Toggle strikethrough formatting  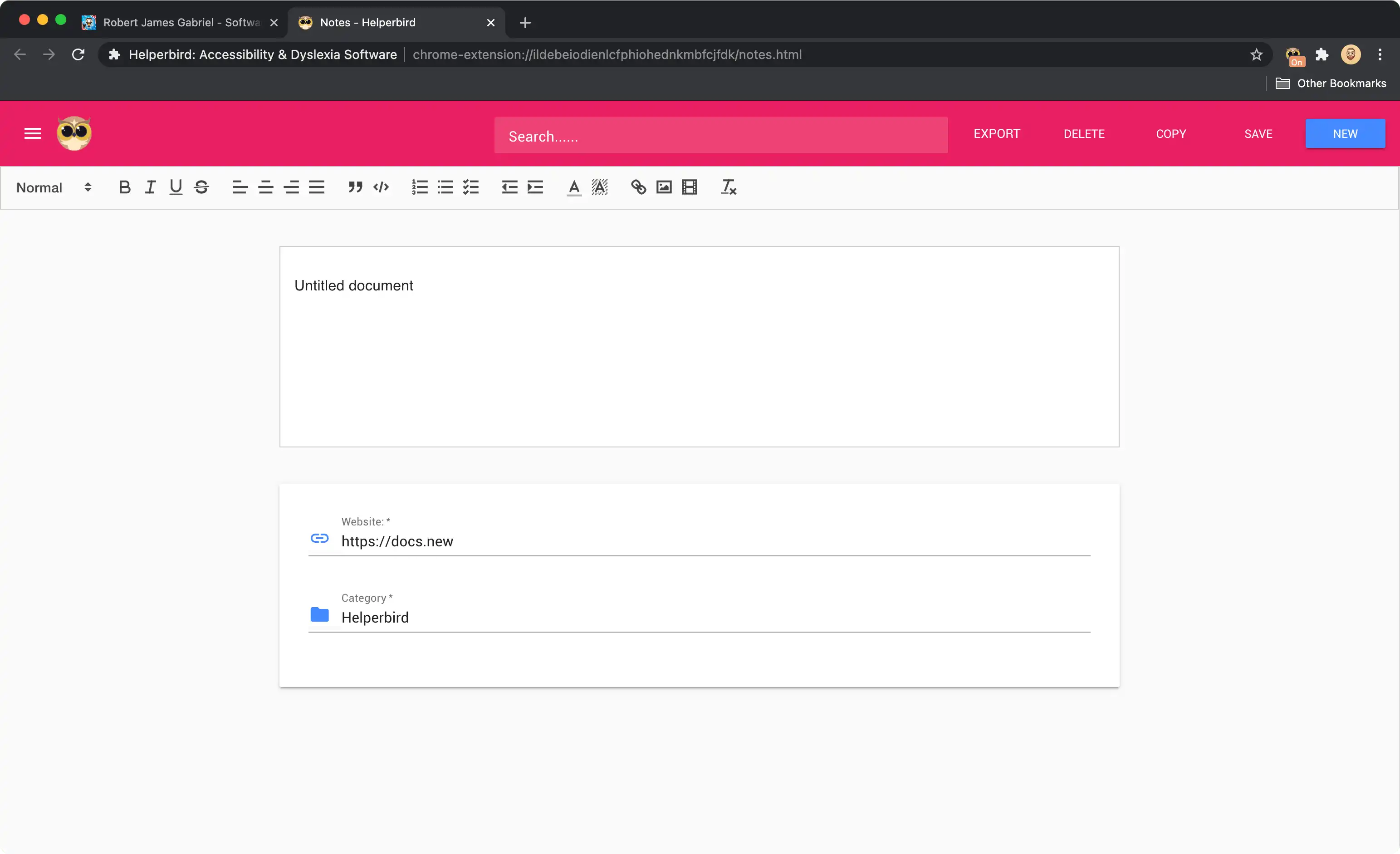pos(201,187)
